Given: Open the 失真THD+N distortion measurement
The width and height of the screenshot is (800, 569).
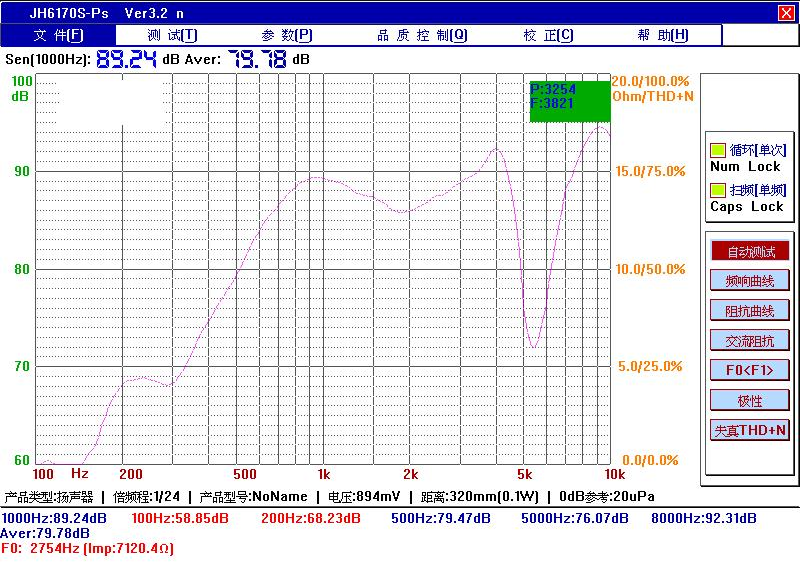Looking at the screenshot, I should (749, 430).
